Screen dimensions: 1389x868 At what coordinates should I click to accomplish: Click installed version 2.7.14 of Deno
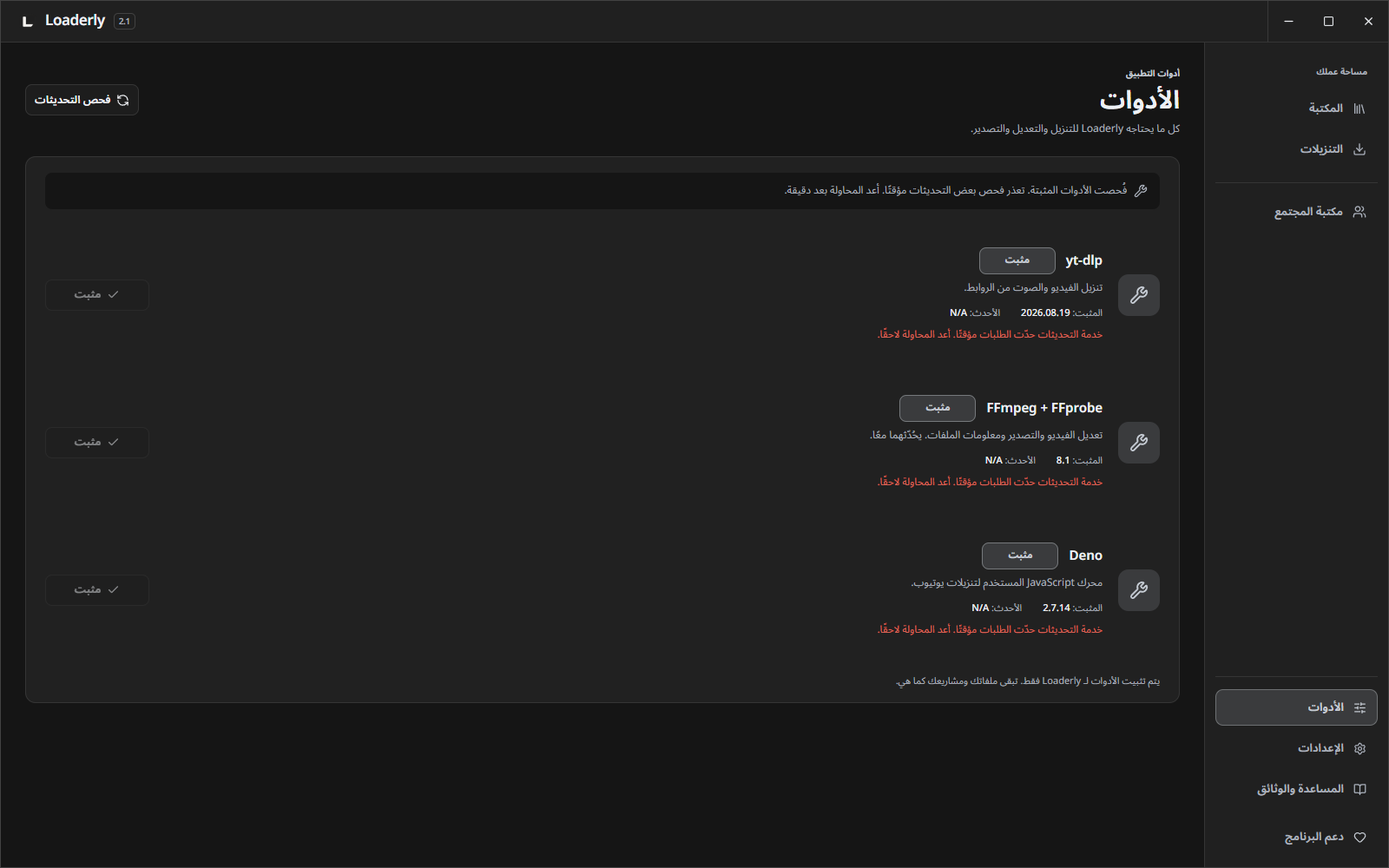click(x=1057, y=608)
